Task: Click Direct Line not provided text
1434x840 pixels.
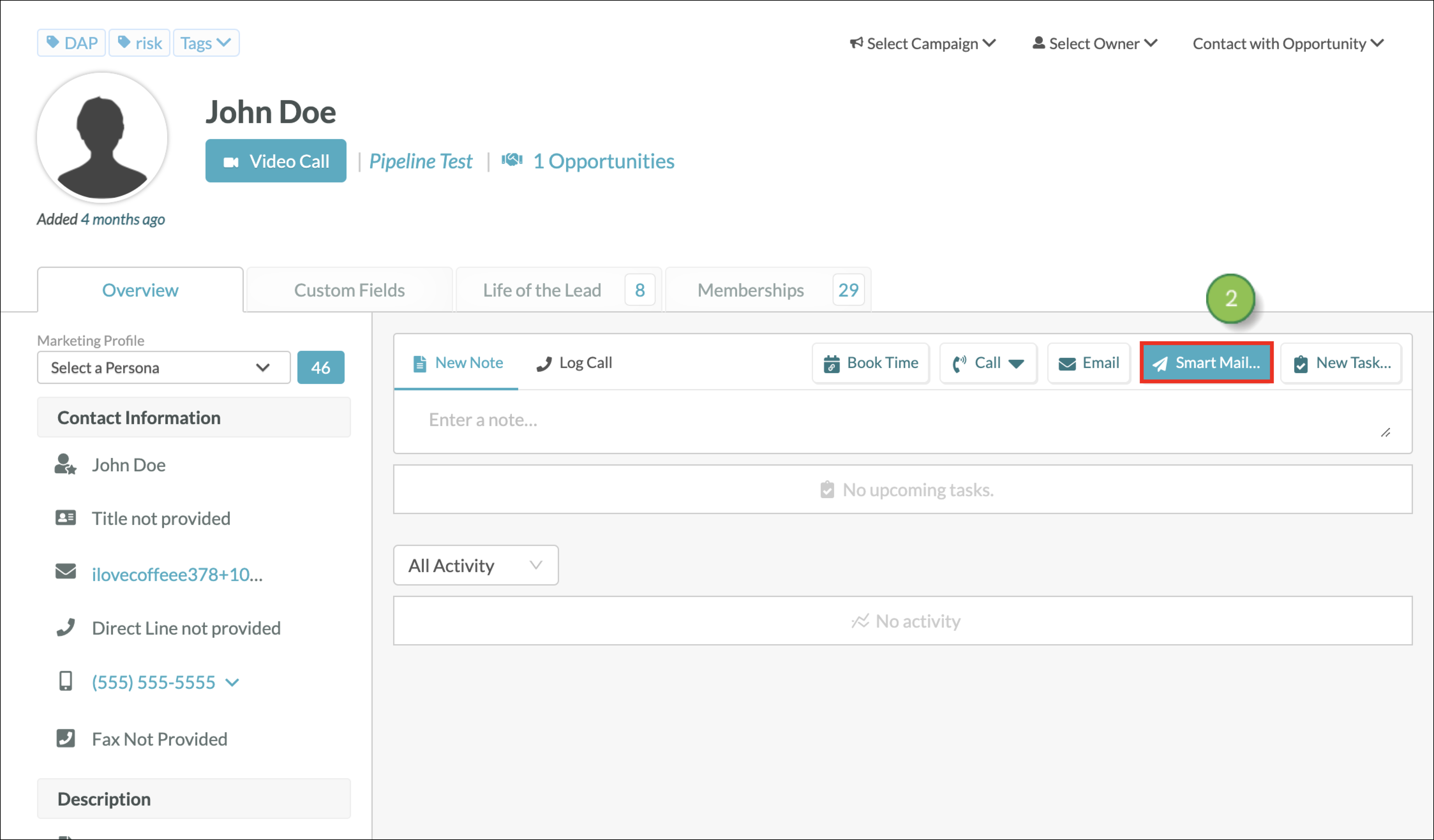Action: [x=186, y=629]
